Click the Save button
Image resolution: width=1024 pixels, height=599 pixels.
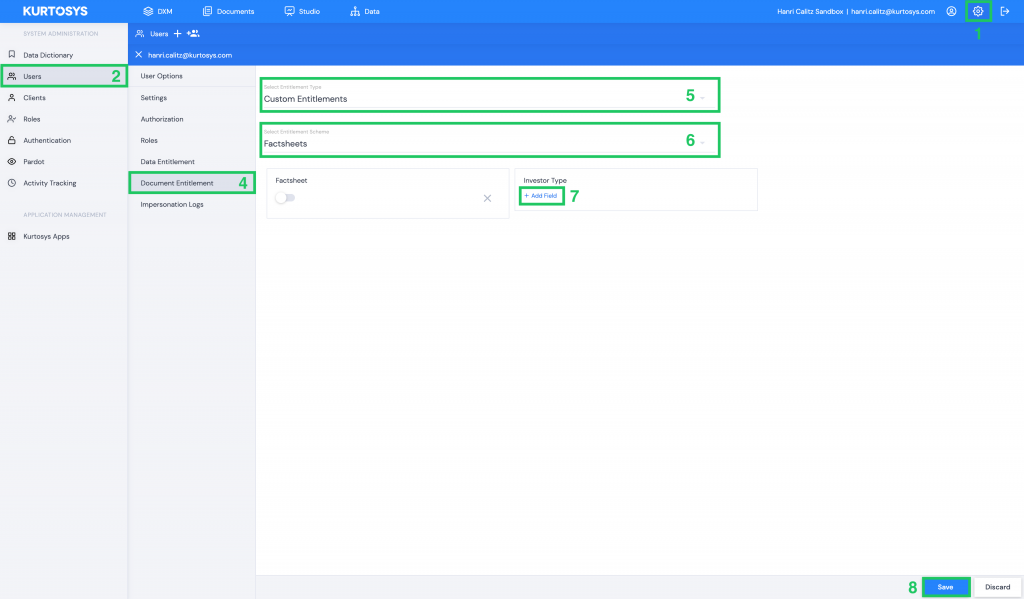pyautogui.click(x=945, y=587)
